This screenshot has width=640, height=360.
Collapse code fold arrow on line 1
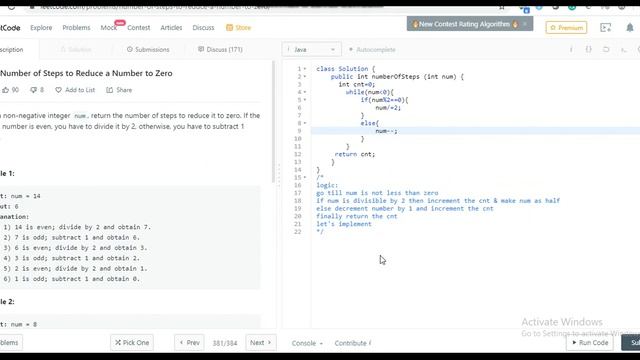point(305,69)
